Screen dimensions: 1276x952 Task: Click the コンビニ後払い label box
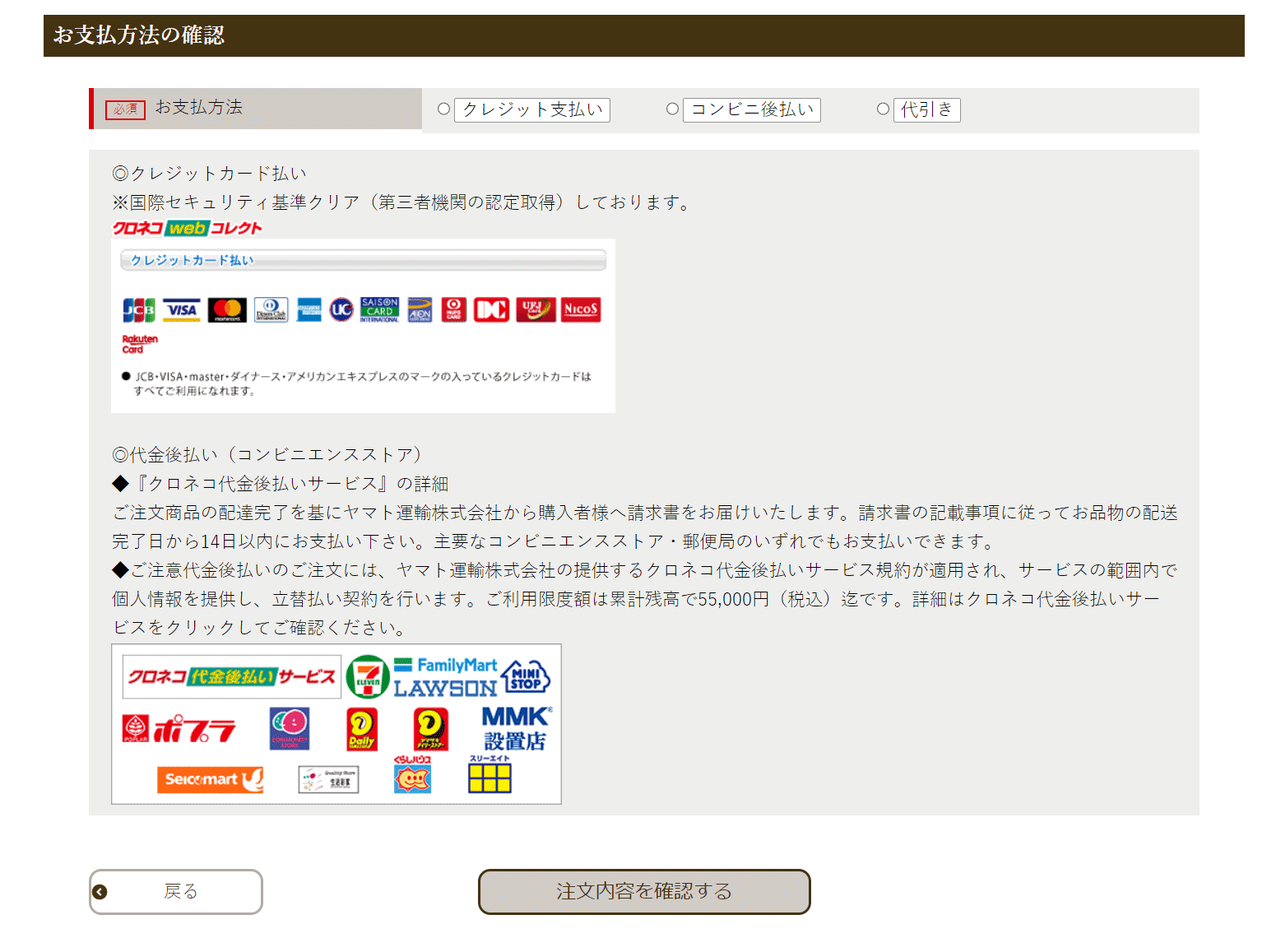tap(752, 109)
